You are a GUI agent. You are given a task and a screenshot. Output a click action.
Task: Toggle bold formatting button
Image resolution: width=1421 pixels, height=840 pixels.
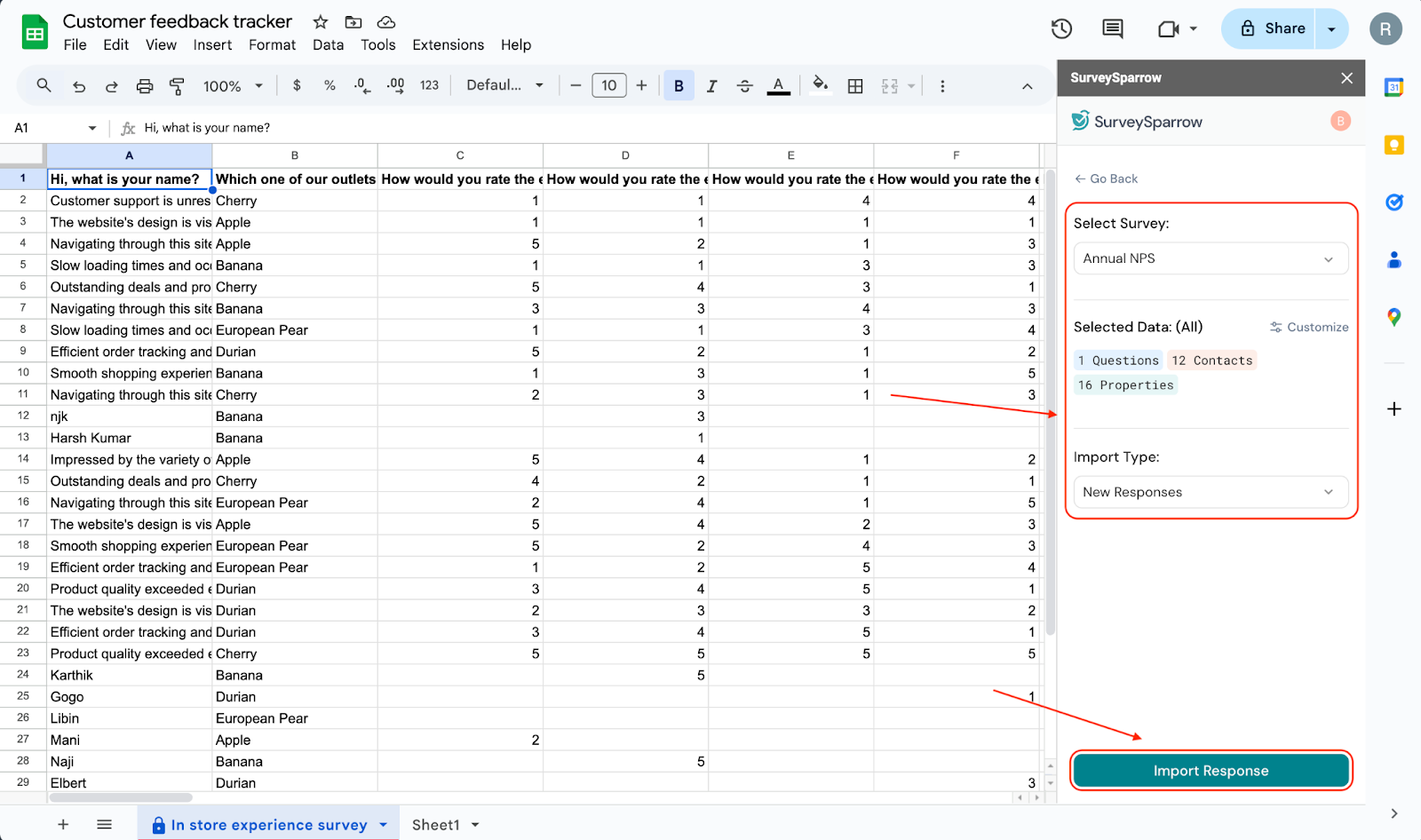pyautogui.click(x=679, y=86)
